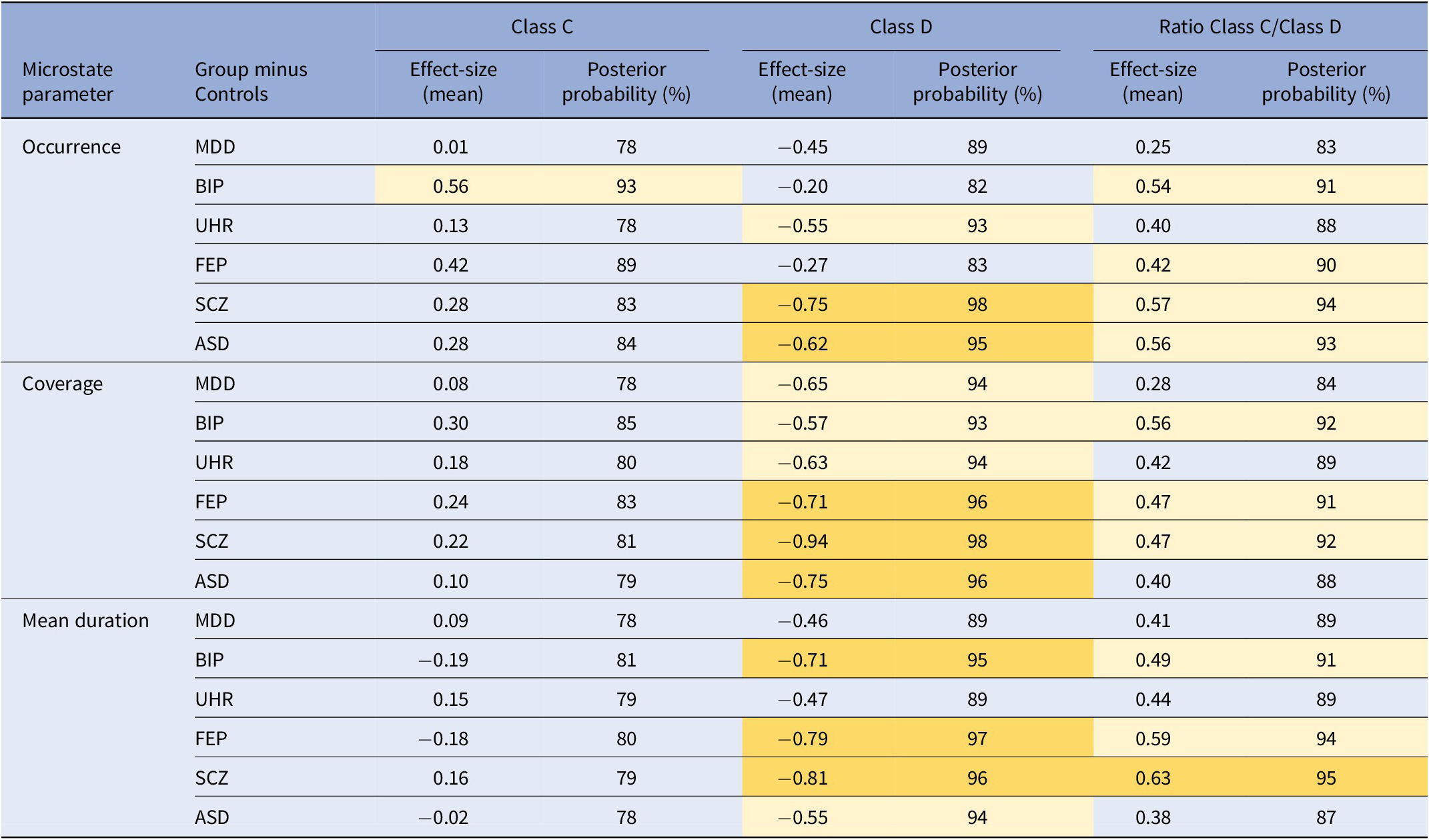Select the 0.01 effect-size cell

click(451, 147)
